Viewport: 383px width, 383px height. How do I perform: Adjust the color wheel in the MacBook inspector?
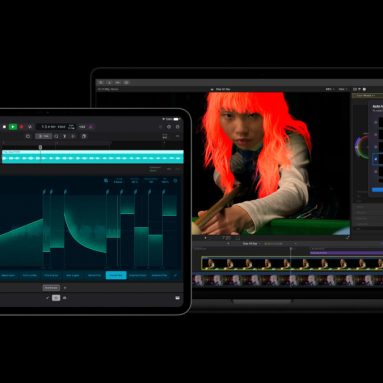[362, 147]
